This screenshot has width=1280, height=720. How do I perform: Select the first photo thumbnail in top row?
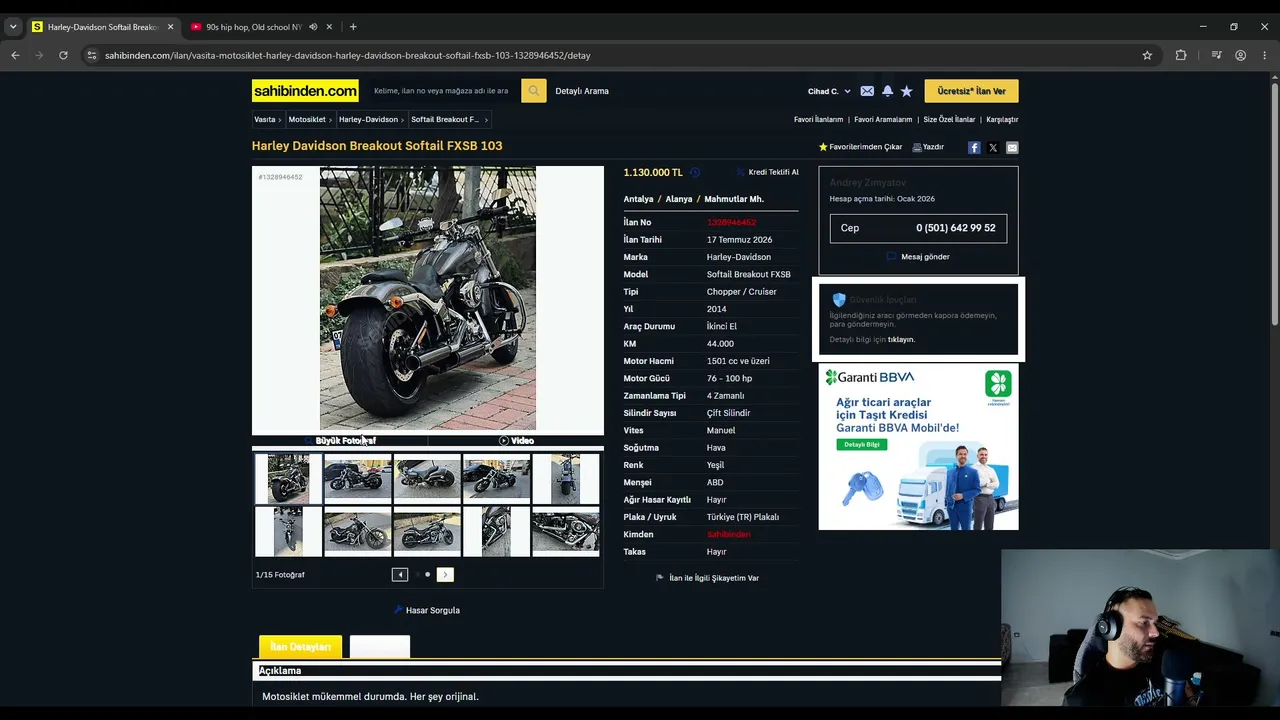tap(288, 478)
